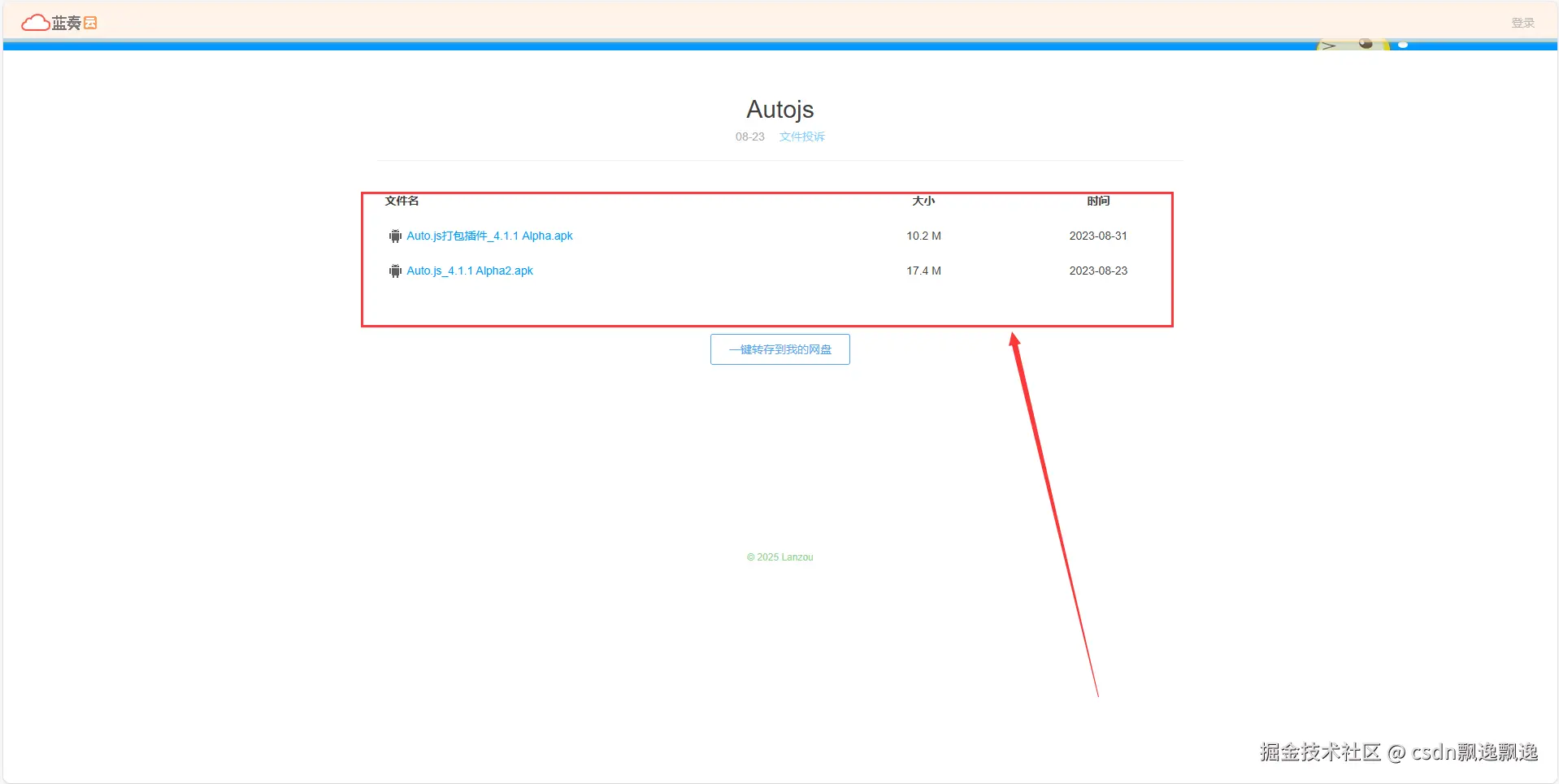Select the date 2023-08-23
The height and width of the screenshot is (784, 1559).
[1098, 271]
